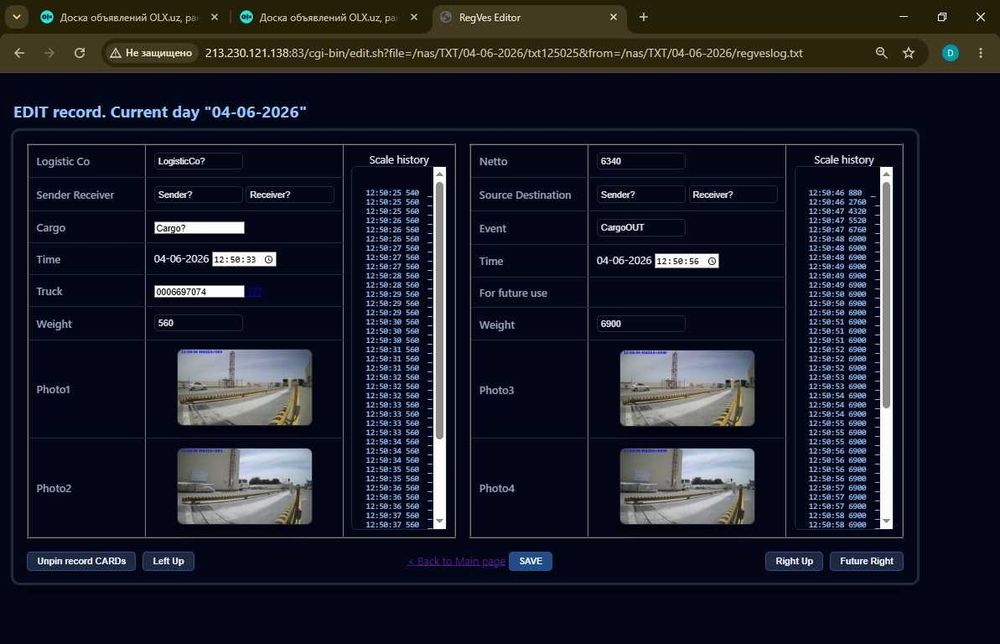Open the Photo3 thumbnail
Screen dimensions: 1000x644
click(x=687, y=388)
